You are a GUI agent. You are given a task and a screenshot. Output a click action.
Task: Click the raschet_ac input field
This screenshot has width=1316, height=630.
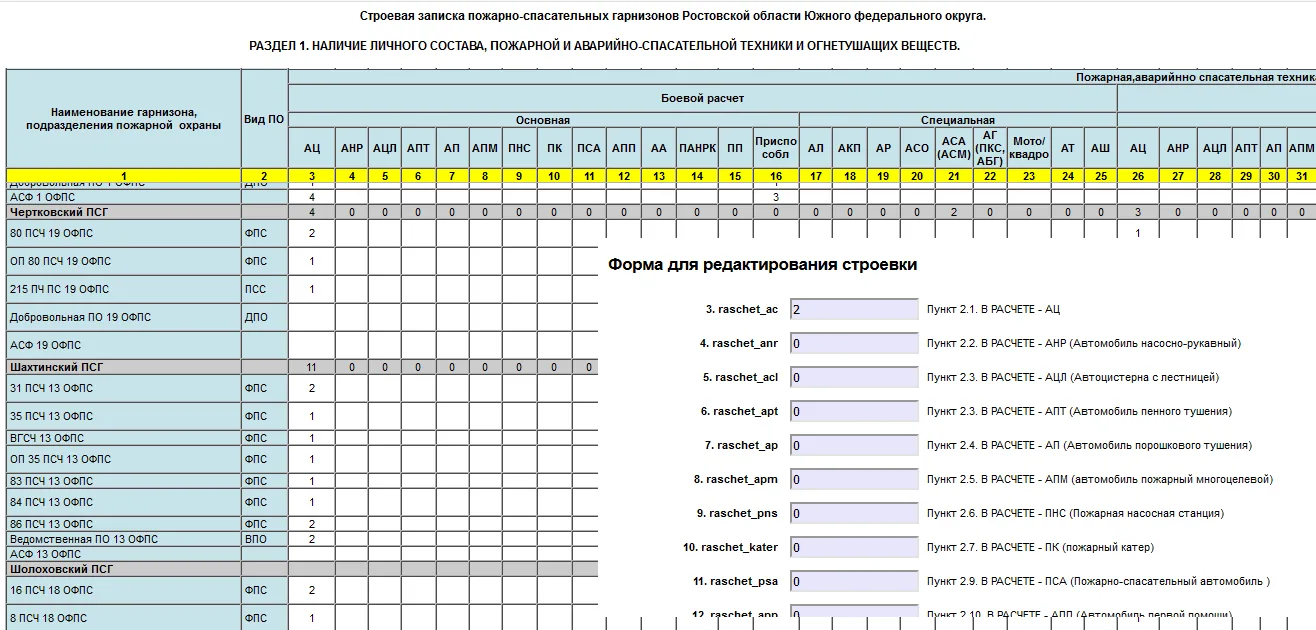(854, 310)
